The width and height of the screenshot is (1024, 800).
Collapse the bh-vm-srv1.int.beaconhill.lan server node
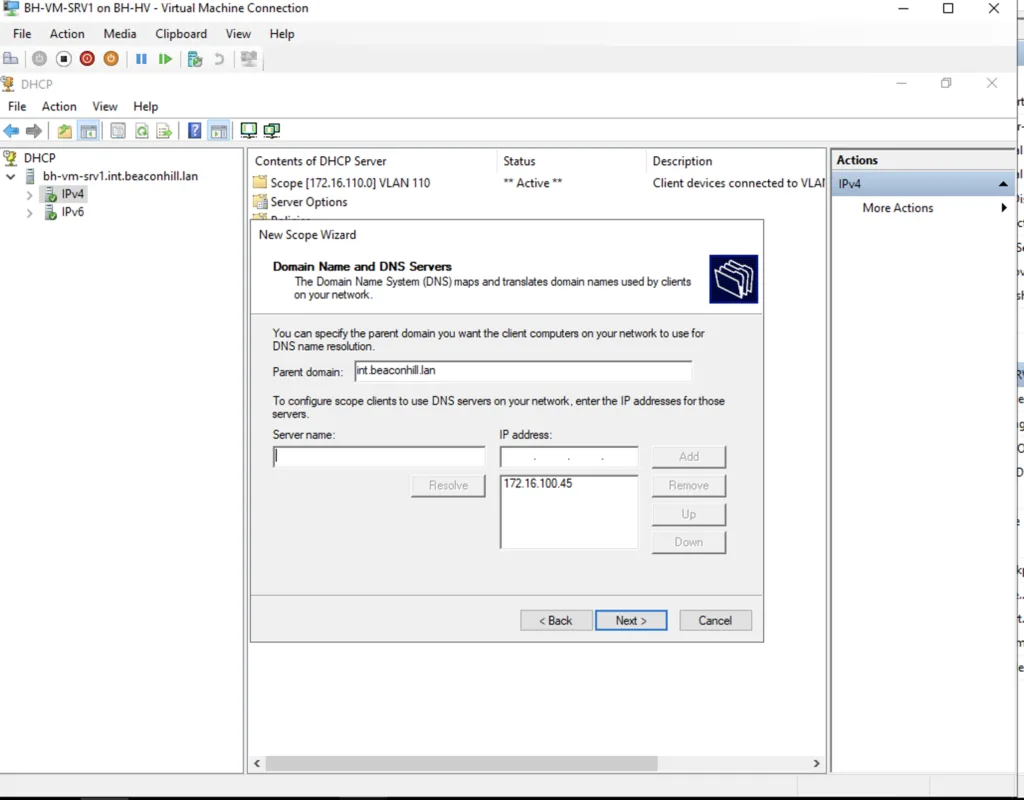tap(10, 176)
